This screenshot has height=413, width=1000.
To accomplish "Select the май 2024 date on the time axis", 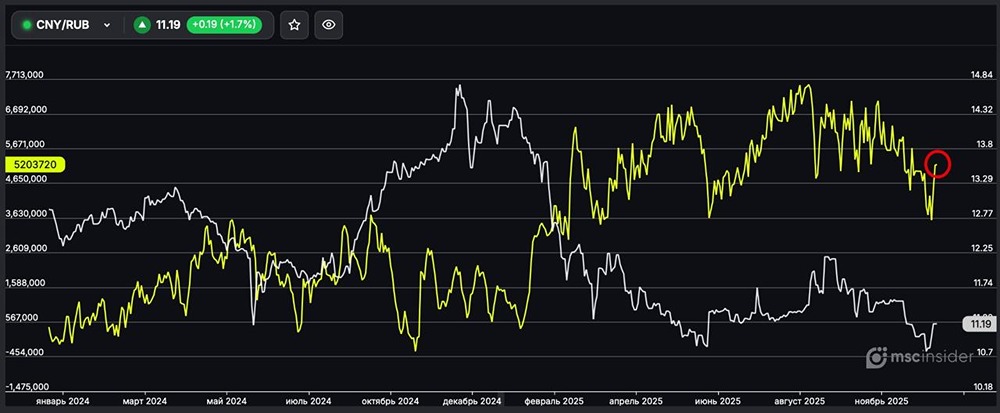I will click(x=227, y=402).
